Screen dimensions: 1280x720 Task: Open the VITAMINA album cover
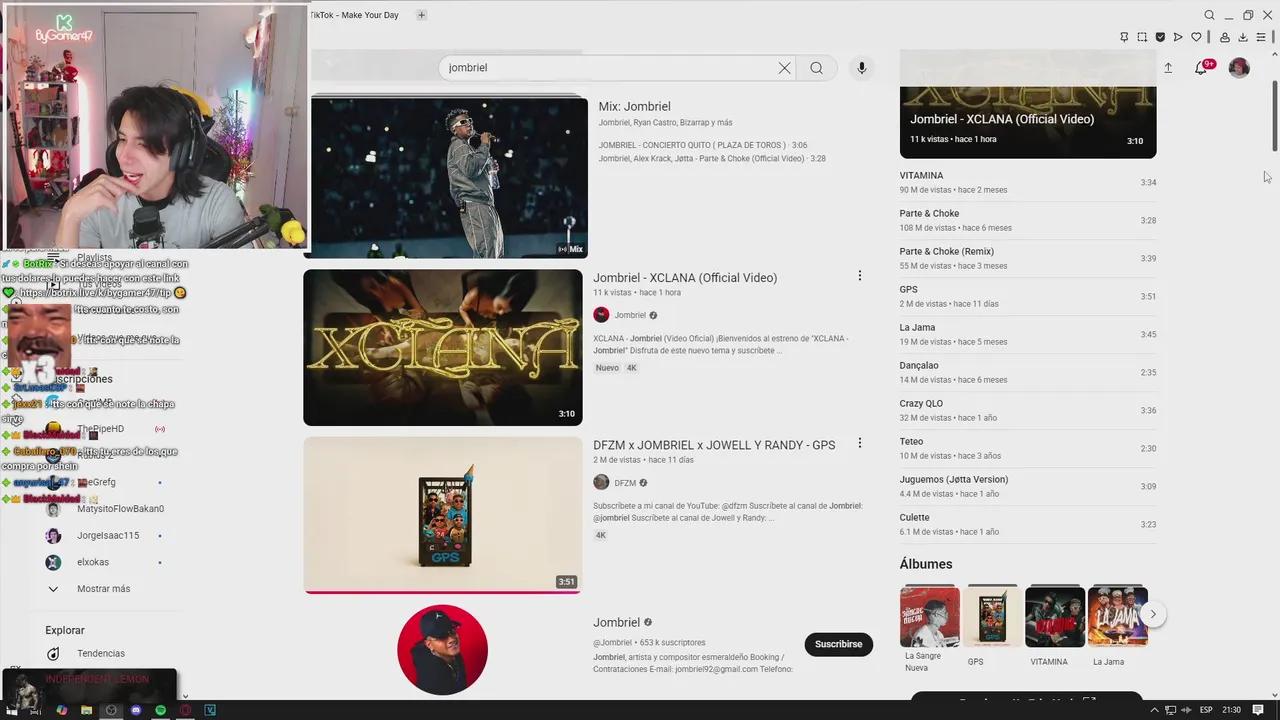[1055, 617]
